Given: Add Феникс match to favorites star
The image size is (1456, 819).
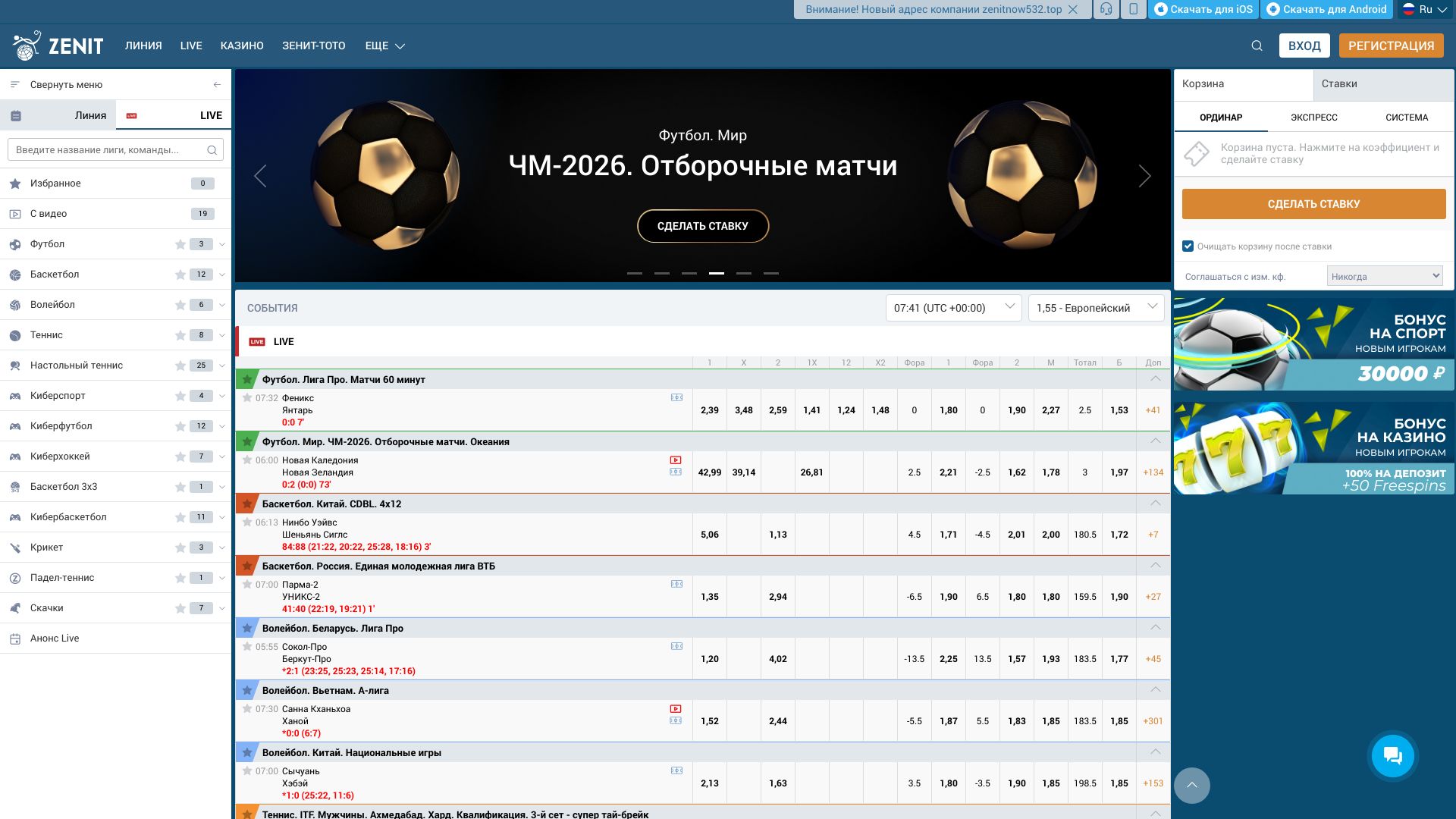Looking at the screenshot, I should click(247, 398).
